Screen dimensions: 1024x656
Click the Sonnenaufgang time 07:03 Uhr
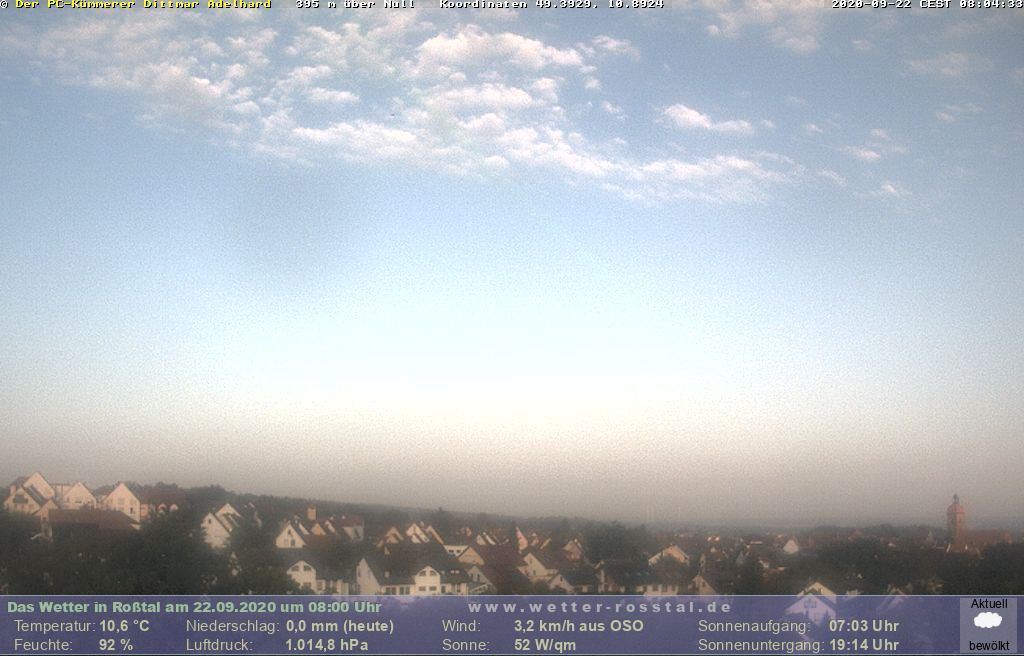click(864, 626)
